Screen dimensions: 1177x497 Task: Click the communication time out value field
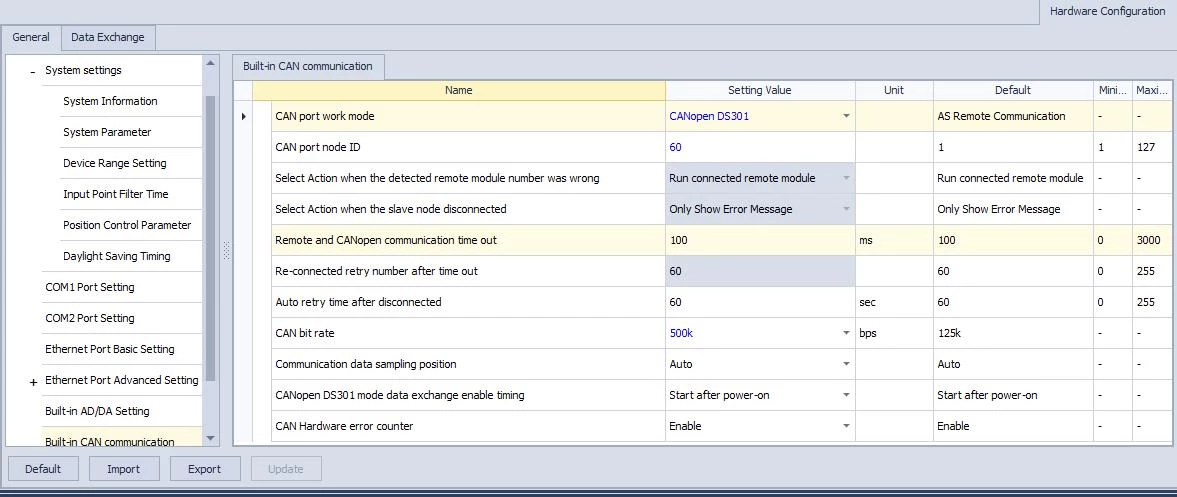(759, 240)
